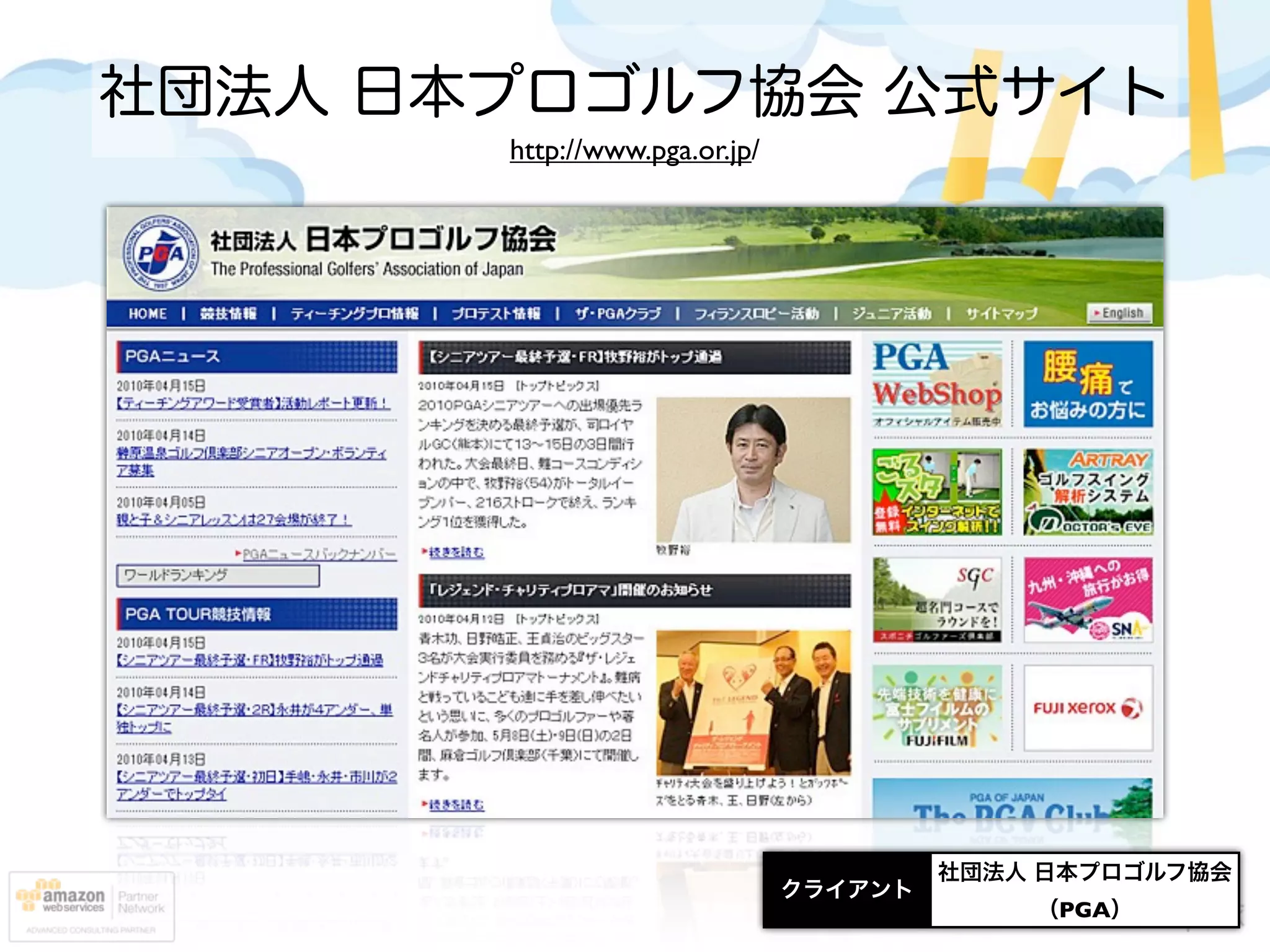Open The PGA Club banner
This screenshot has height=952, width=1270.
coord(1012,799)
